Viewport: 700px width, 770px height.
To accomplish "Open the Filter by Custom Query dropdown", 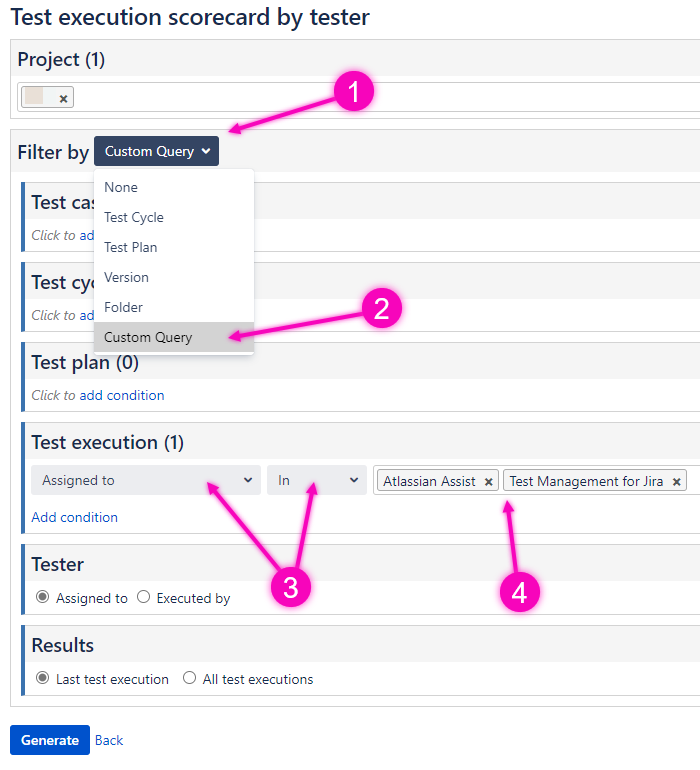I will click(x=156, y=151).
